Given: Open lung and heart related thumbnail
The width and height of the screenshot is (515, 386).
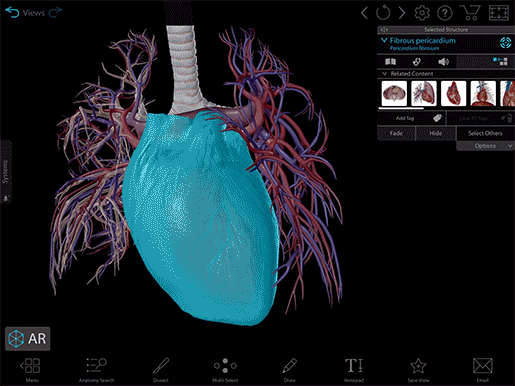Looking at the screenshot, I should click(424, 93).
